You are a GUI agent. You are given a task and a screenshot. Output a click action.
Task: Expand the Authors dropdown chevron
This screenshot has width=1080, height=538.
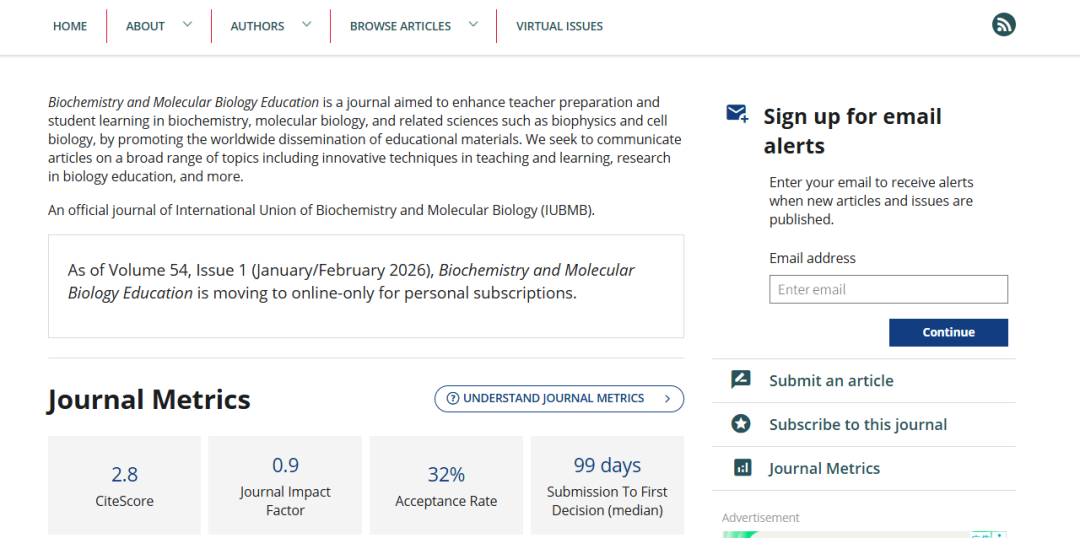(x=306, y=25)
